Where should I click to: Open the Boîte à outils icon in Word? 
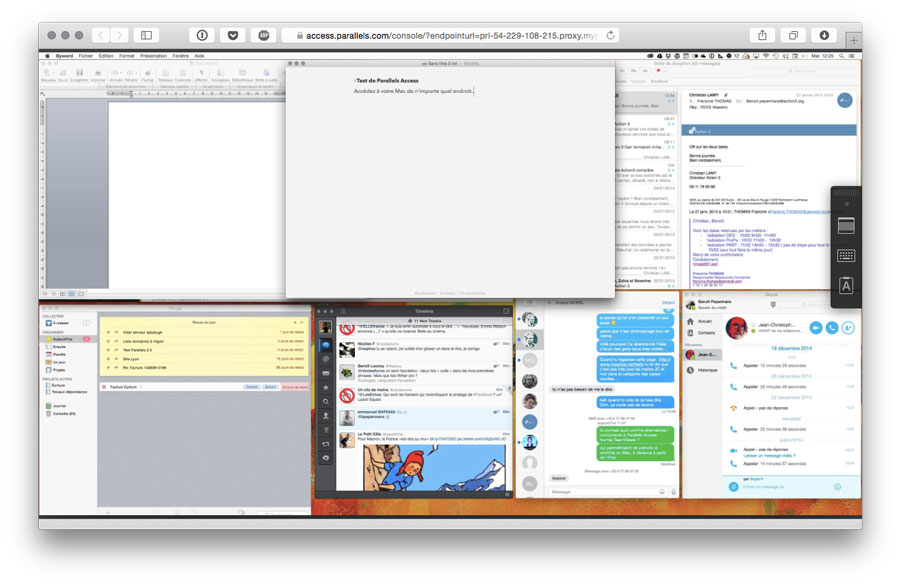tap(266, 74)
